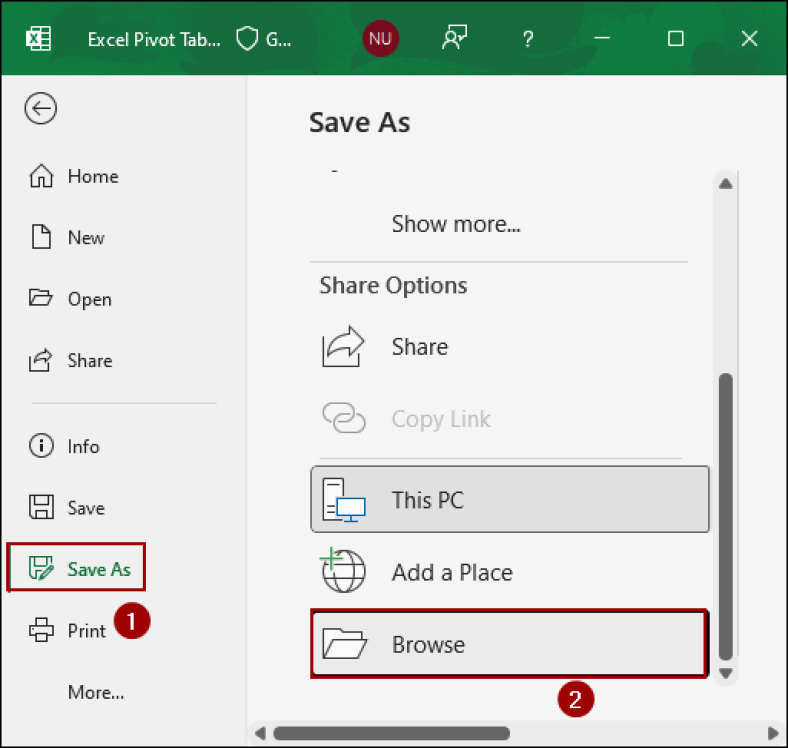The image size is (788, 748).
Task: Close the Excel window
Action: (x=749, y=38)
